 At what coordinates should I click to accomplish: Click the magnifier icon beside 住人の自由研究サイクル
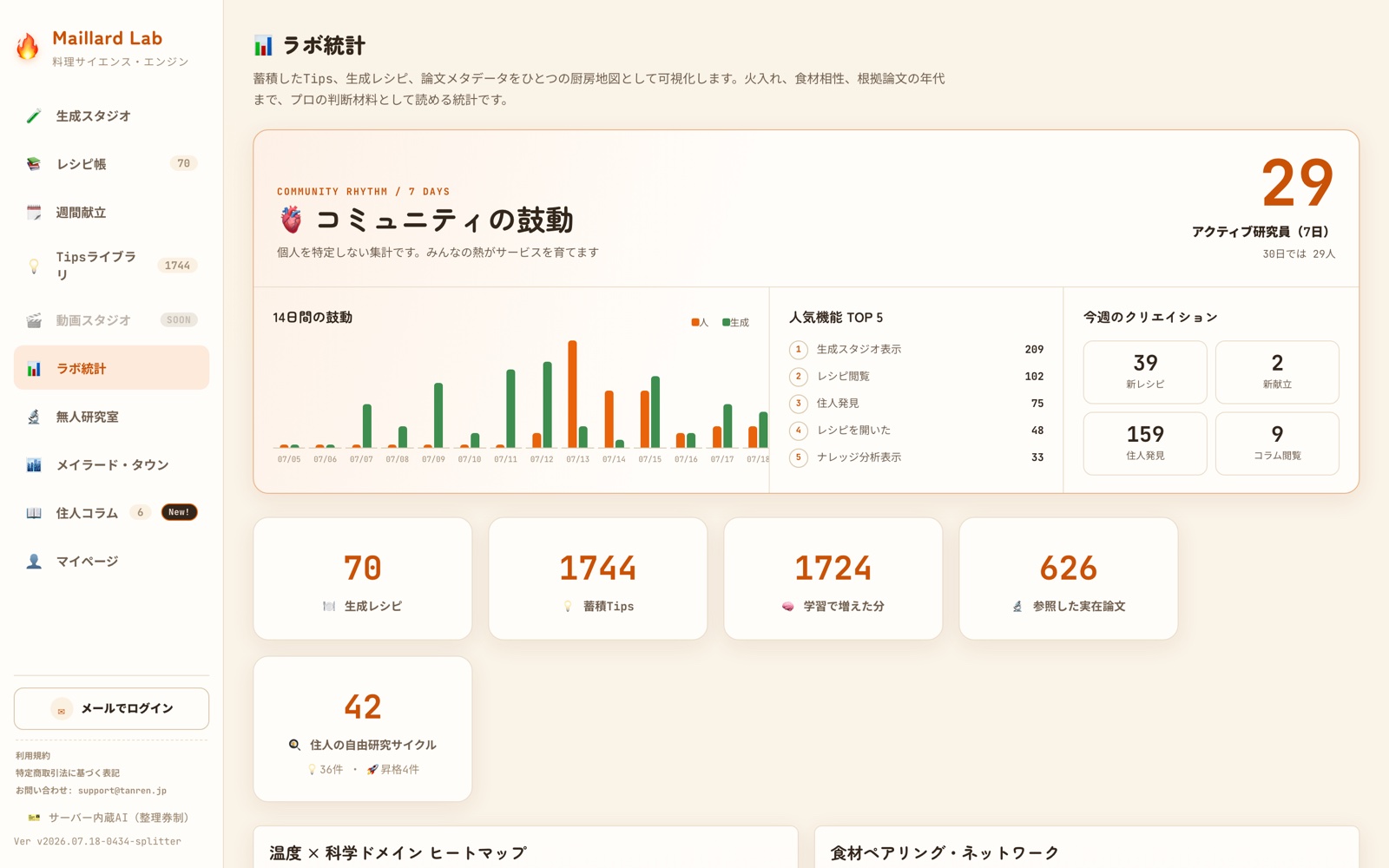[294, 745]
